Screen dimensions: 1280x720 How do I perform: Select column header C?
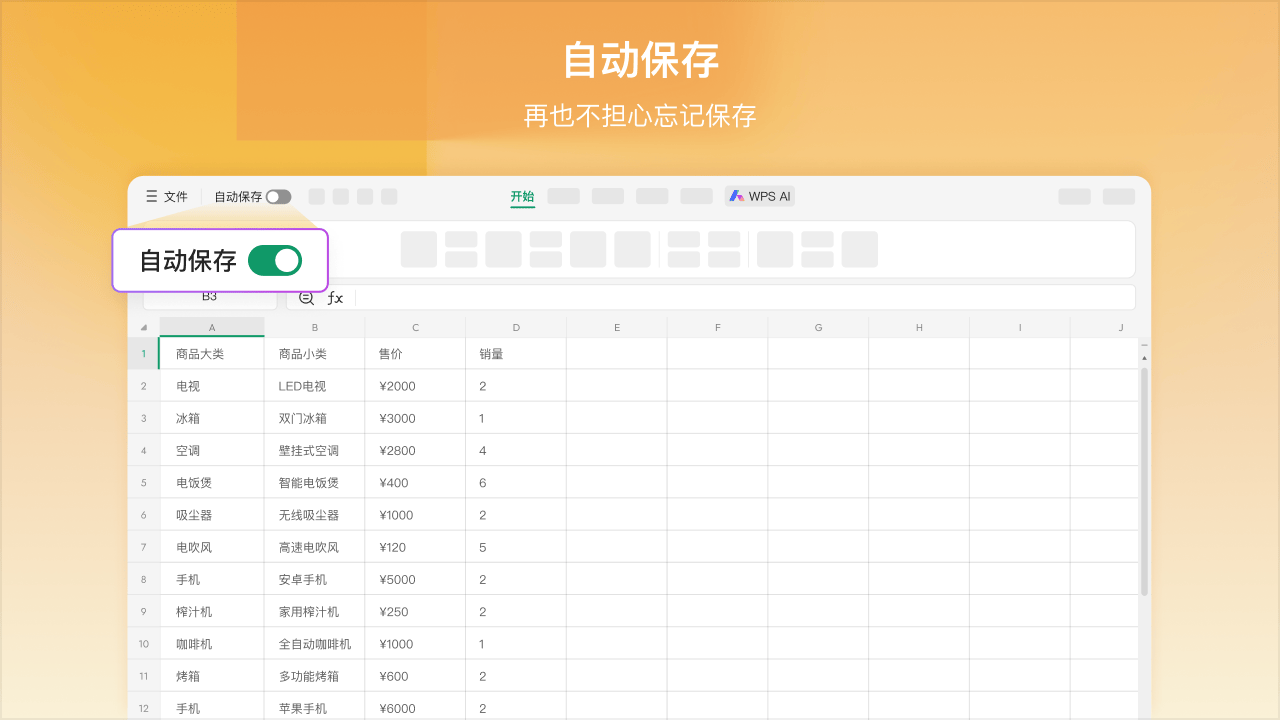tap(415, 327)
